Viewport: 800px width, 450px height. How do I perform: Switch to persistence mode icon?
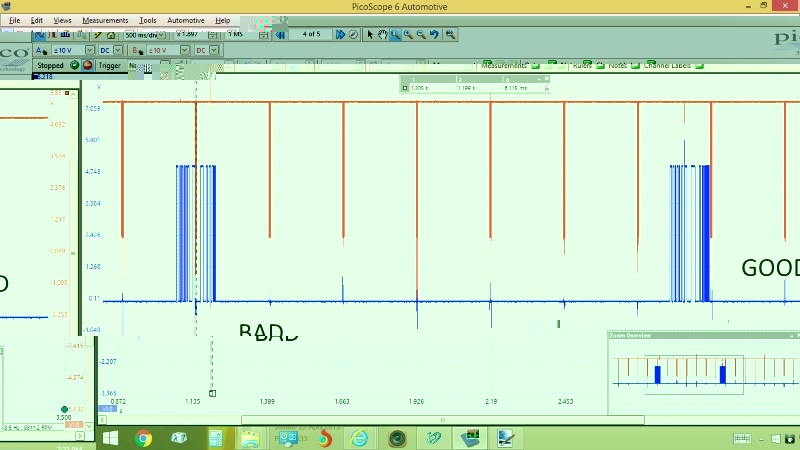pos(53,35)
